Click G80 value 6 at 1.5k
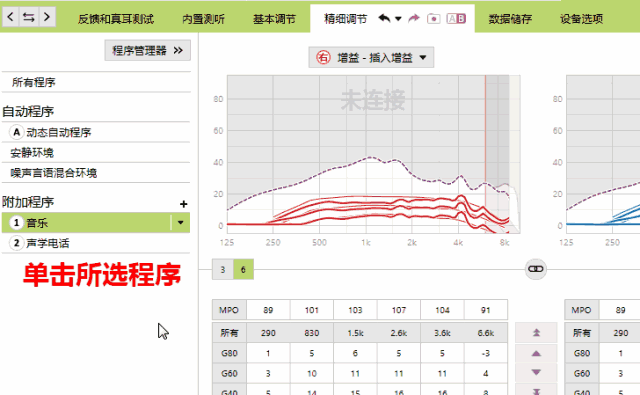Image resolution: width=640 pixels, height=395 pixels. [355, 353]
